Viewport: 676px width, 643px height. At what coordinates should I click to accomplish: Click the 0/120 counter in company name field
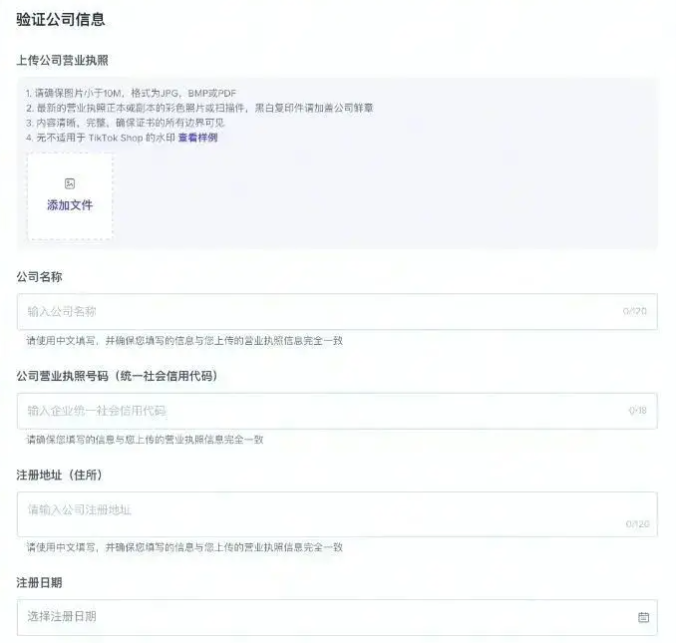tap(634, 312)
